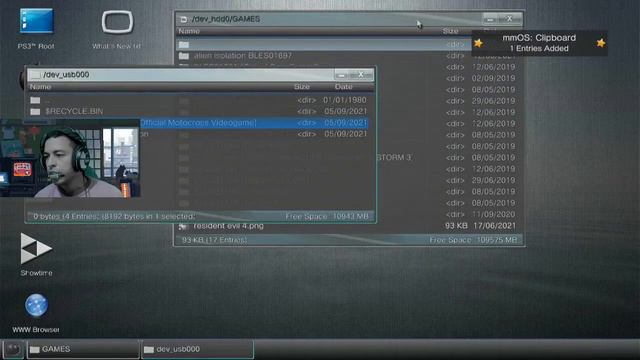Viewport: 640px width, 360px height.
Task: Sort GAMES window by Size column
Action: click(x=450, y=31)
